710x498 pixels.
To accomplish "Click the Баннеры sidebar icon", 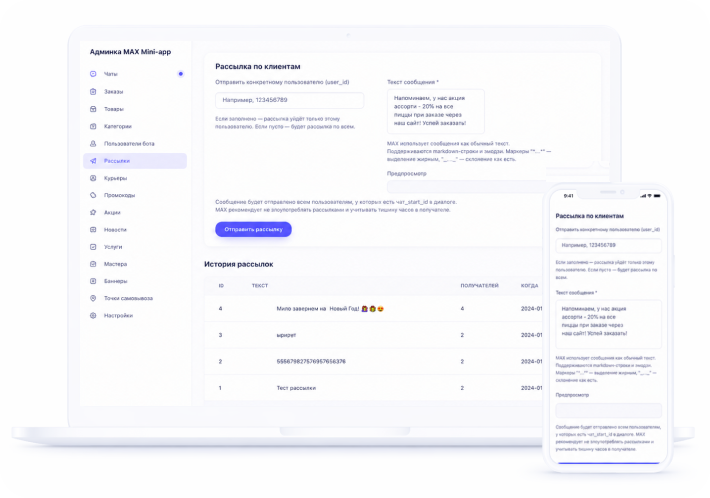I will tap(93, 281).
